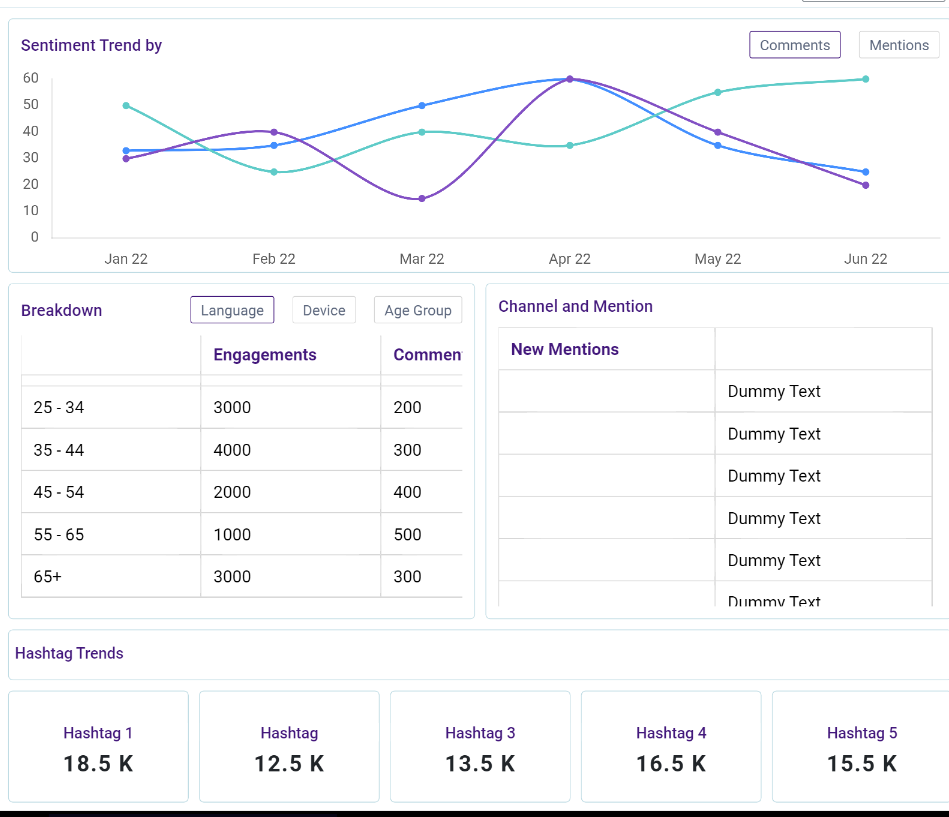The width and height of the screenshot is (949, 817).
Task: Select the Device breakdown tab
Action: coord(324,310)
